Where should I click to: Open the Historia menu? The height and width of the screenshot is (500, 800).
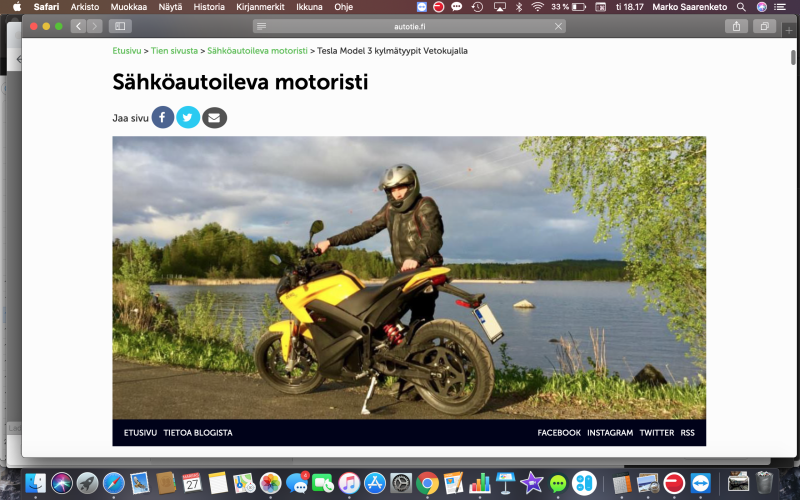click(209, 7)
